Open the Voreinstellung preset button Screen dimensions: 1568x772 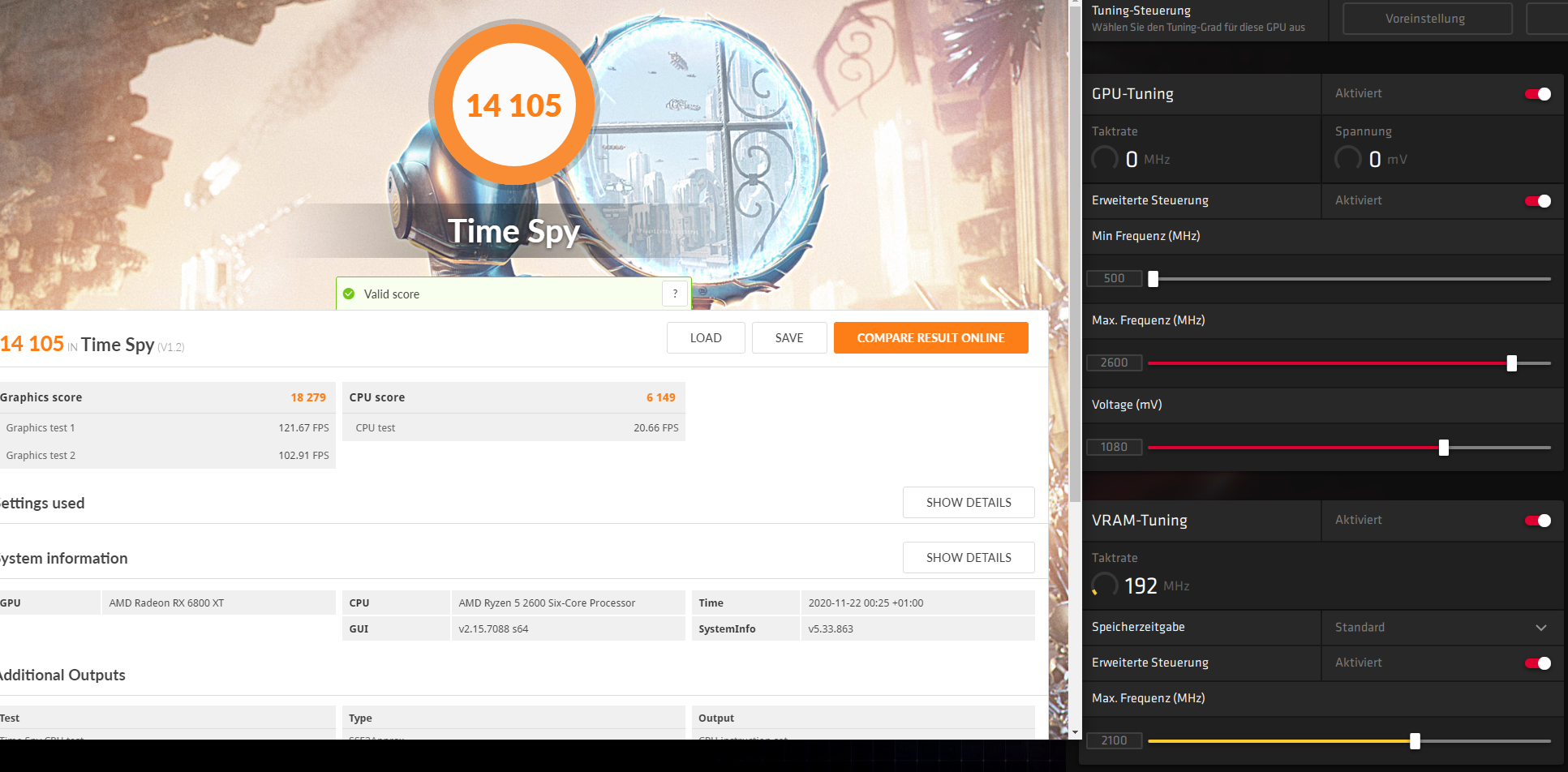[x=1428, y=19]
